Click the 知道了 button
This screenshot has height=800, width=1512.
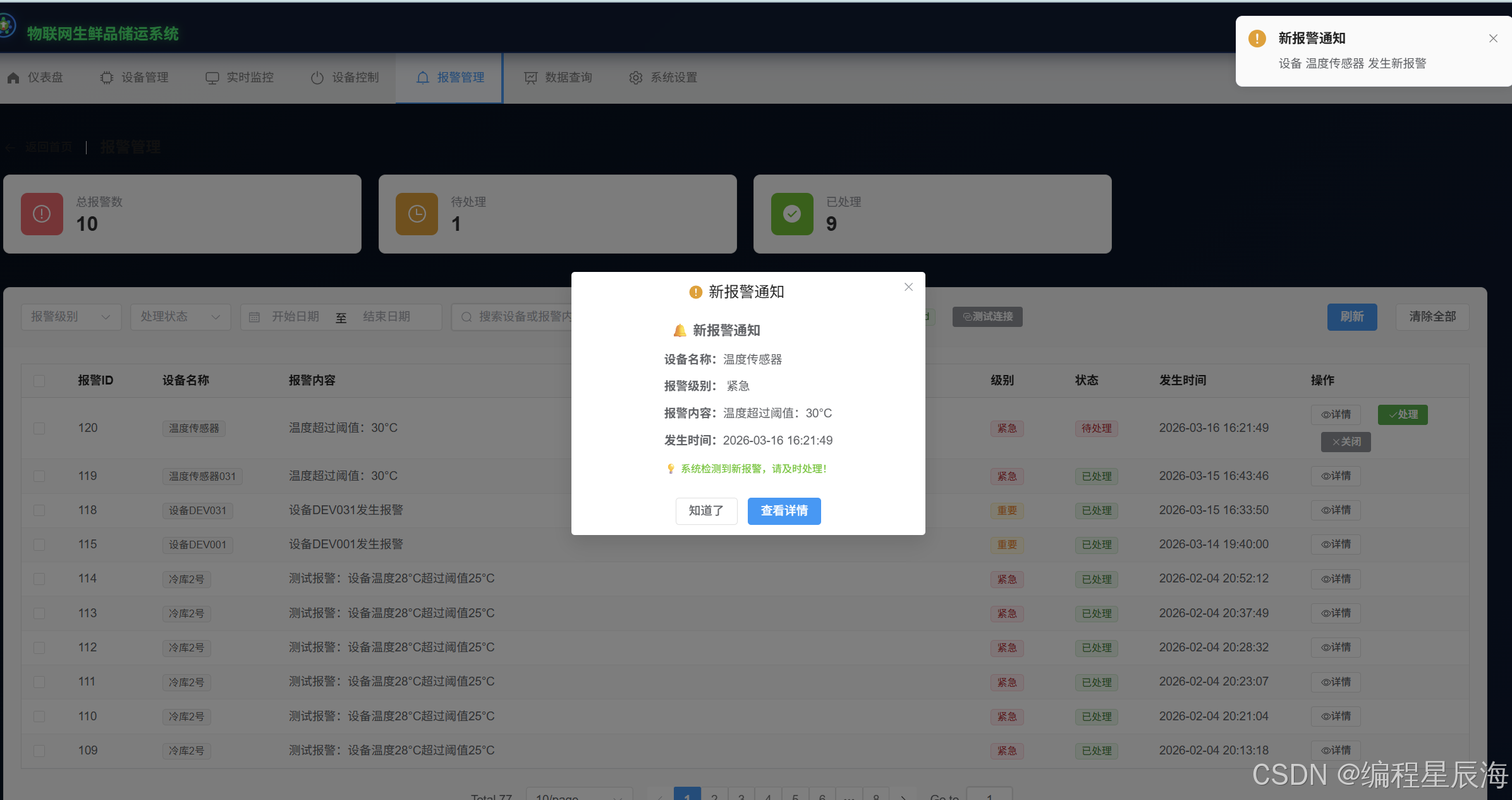(706, 511)
